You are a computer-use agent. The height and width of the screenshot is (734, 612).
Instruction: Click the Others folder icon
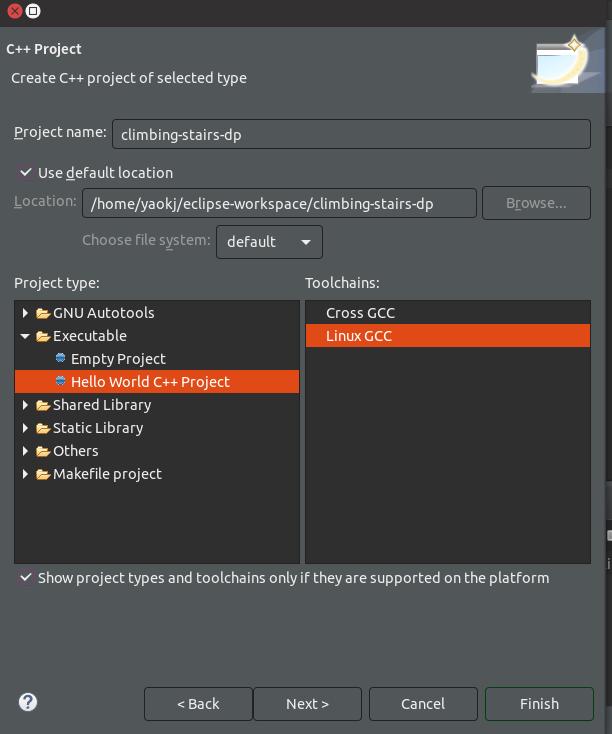(43, 451)
